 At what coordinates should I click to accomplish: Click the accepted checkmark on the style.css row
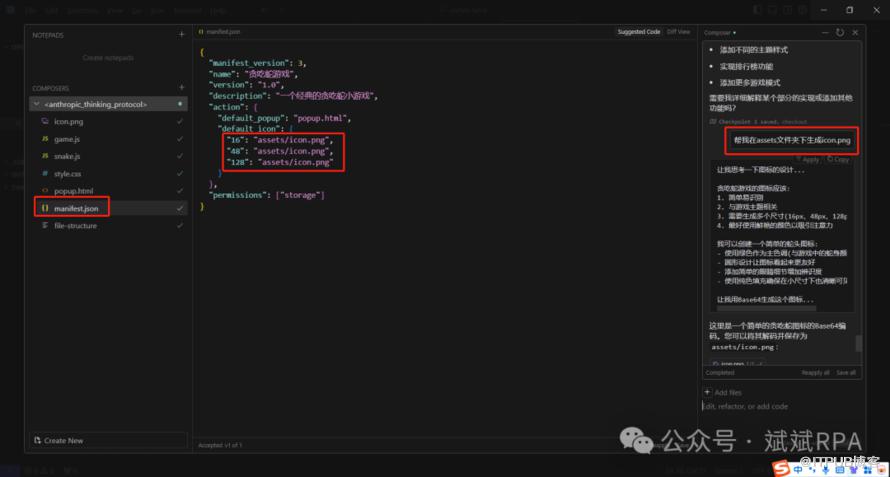tap(180, 174)
